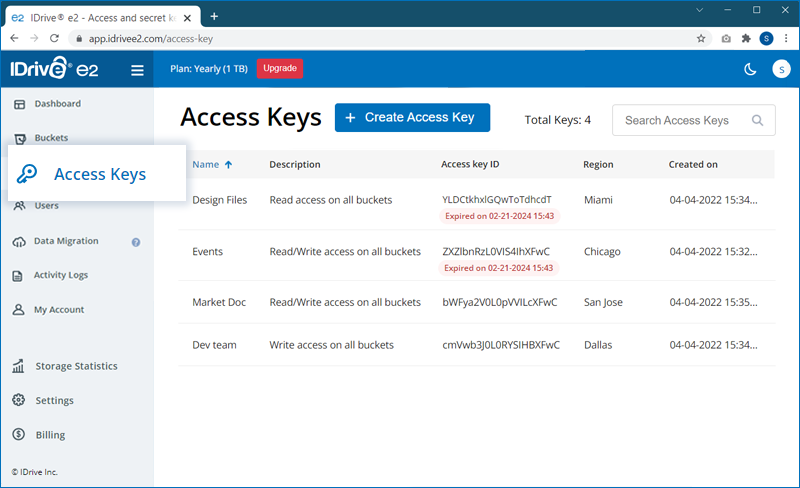The image size is (800, 488).
Task: Sort by Name column arrow
Action: point(229,164)
